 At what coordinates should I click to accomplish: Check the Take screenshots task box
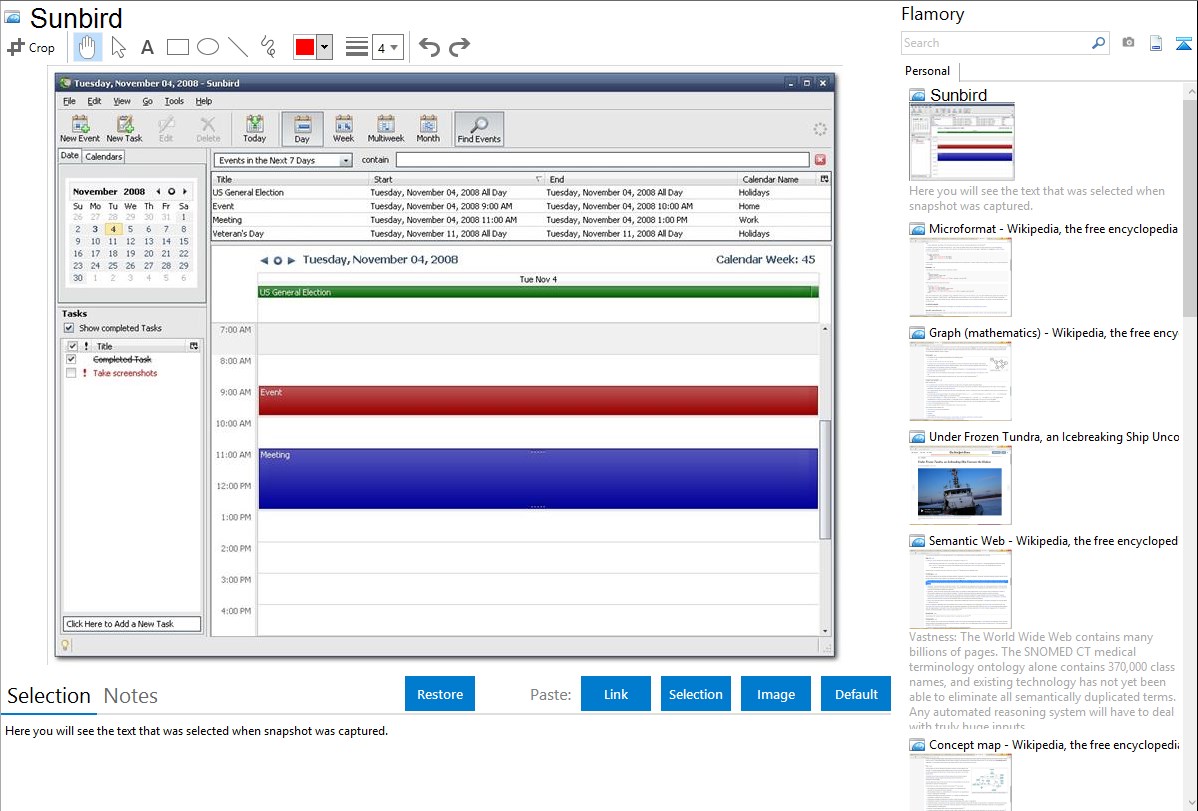pyautogui.click(x=71, y=373)
